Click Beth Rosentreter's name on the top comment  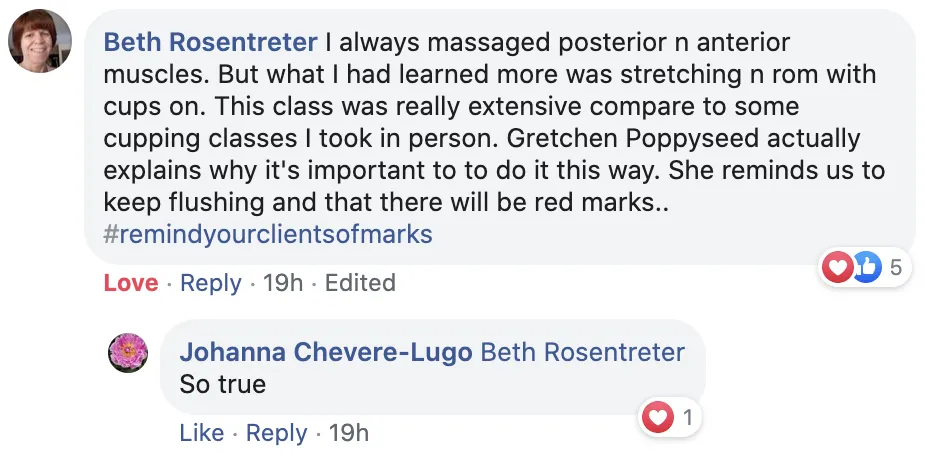pos(211,42)
